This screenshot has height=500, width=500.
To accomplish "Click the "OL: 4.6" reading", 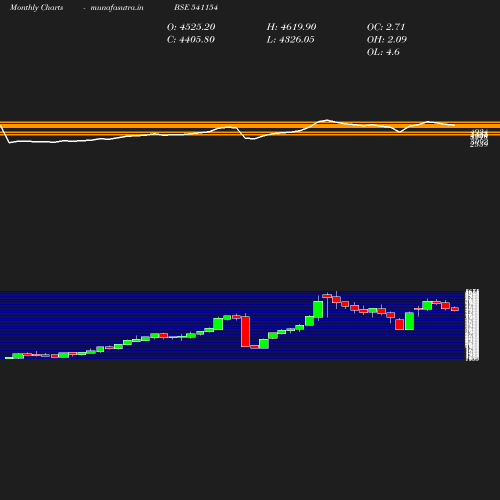I will coord(383,52).
